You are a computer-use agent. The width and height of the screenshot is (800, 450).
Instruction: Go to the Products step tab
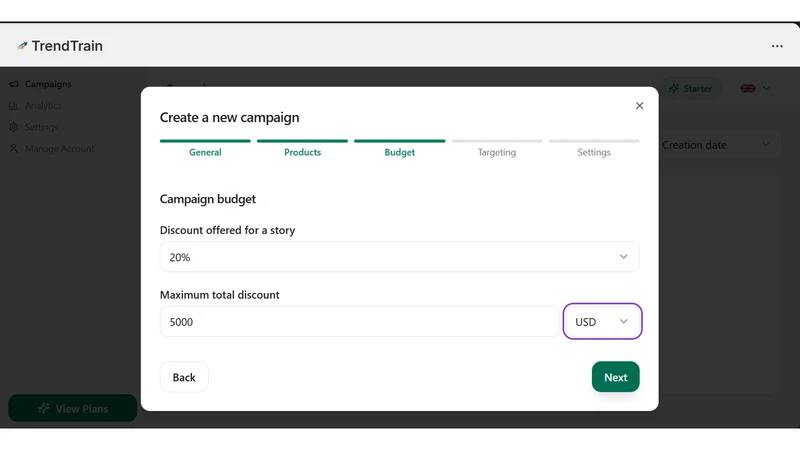point(303,148)
